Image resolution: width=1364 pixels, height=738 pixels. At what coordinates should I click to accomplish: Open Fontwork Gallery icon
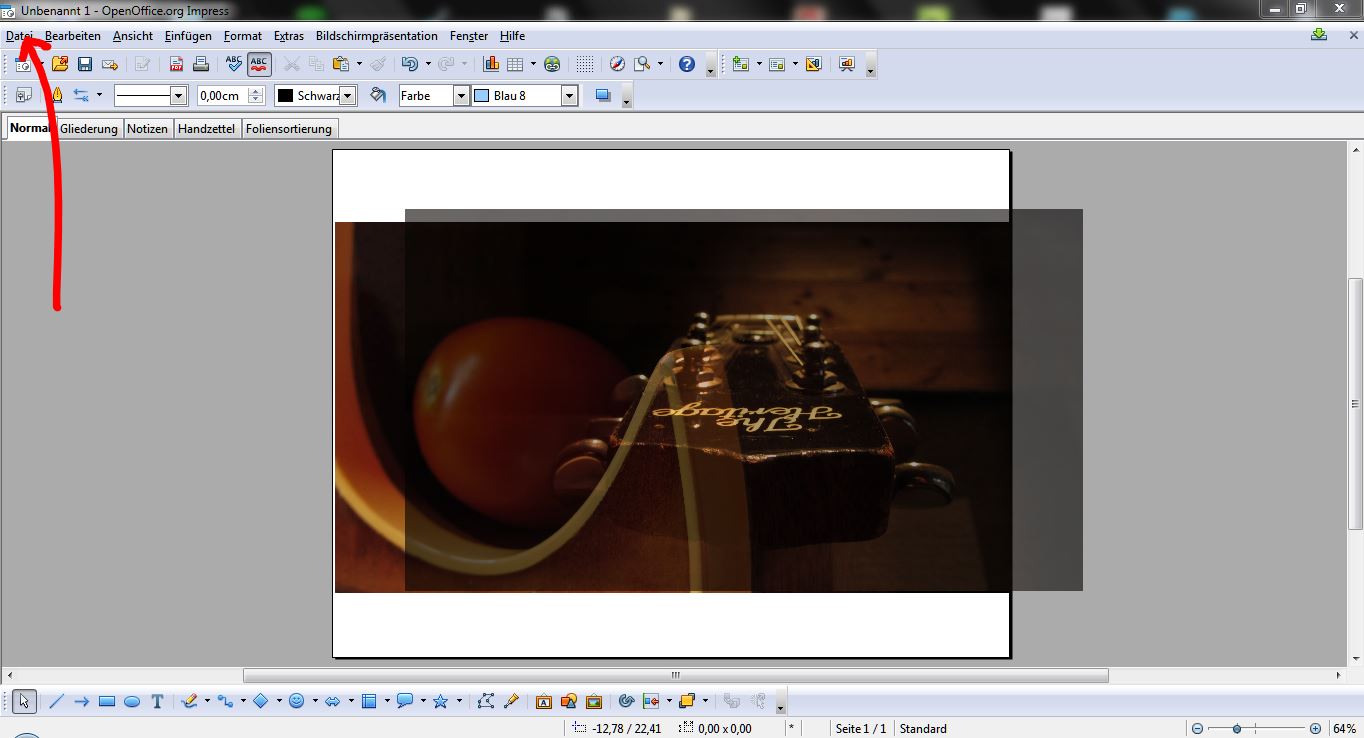(x=544, y=702)
